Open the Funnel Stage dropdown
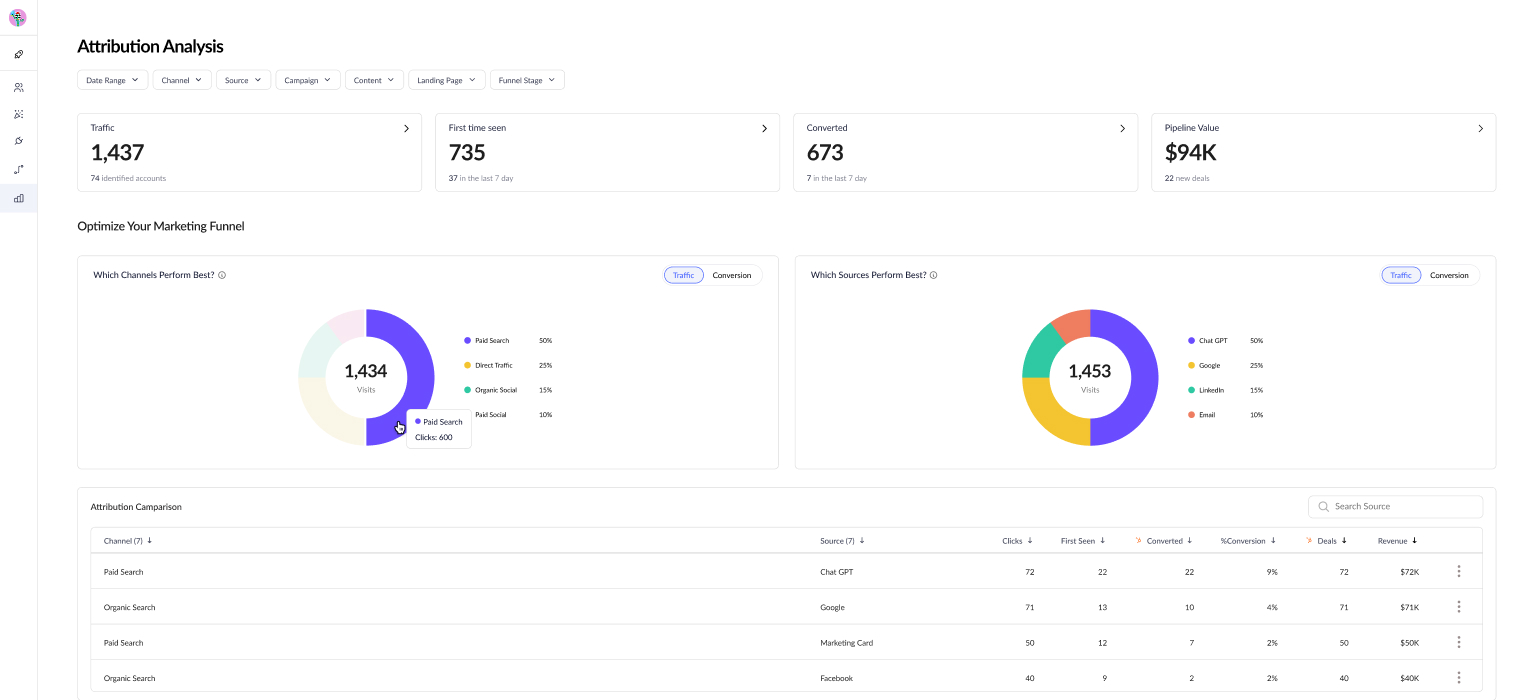Viewport: 1537px width, 700px height. click(x=526, y=80)
